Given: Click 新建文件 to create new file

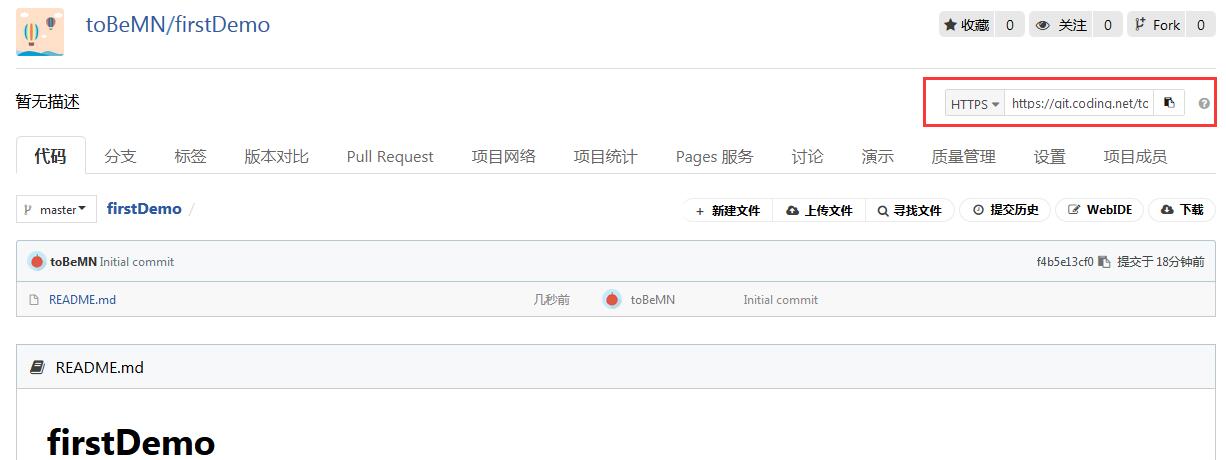Looking at the screenshot, I should pyautogui.click(x=727, y=210).
